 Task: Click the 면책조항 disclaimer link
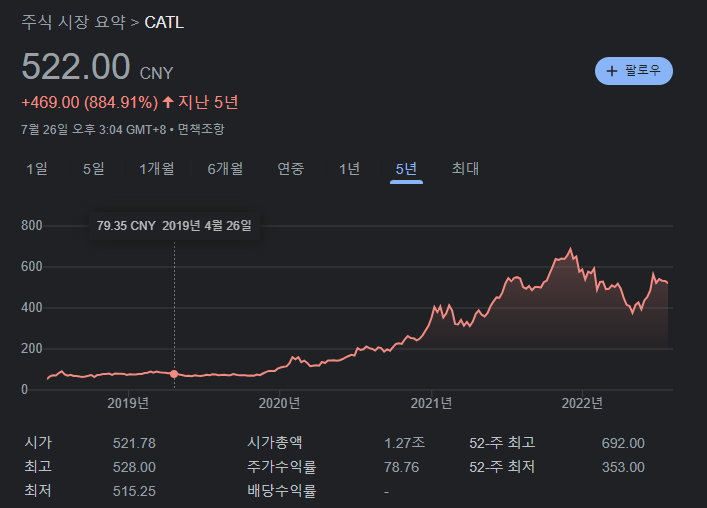click(x=201, y=129)
